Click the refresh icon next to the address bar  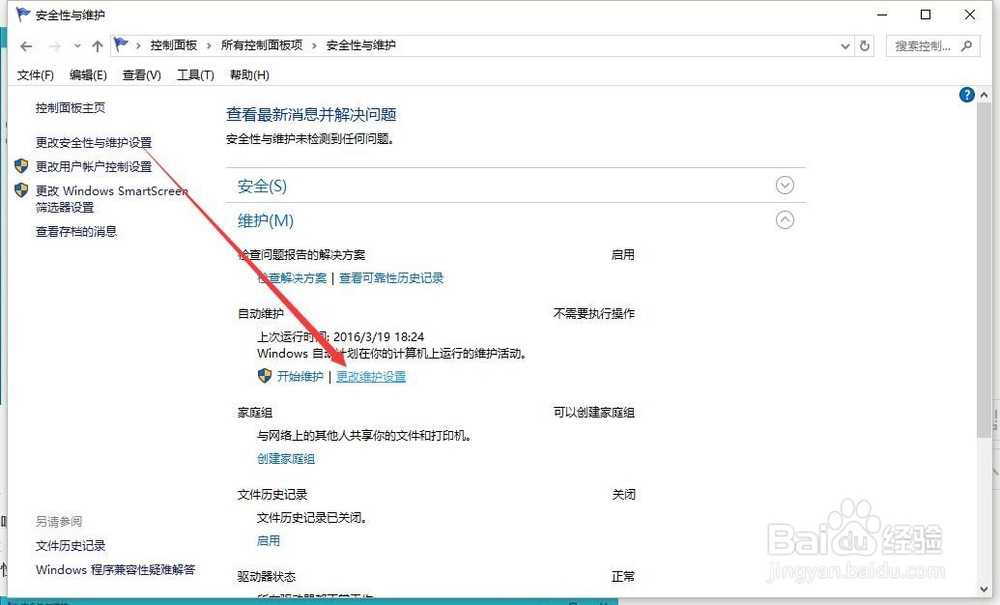pos(864,45)
